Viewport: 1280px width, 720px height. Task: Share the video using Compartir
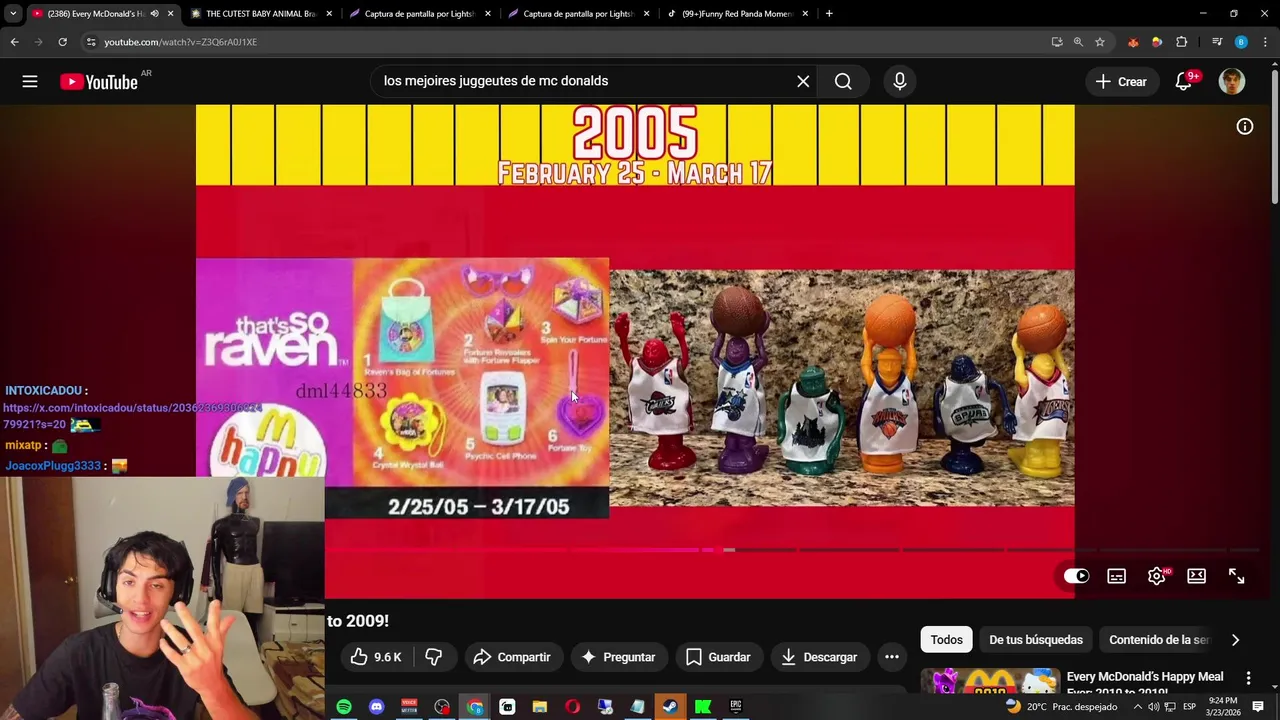pyautogui.click(x=512, y=657)
